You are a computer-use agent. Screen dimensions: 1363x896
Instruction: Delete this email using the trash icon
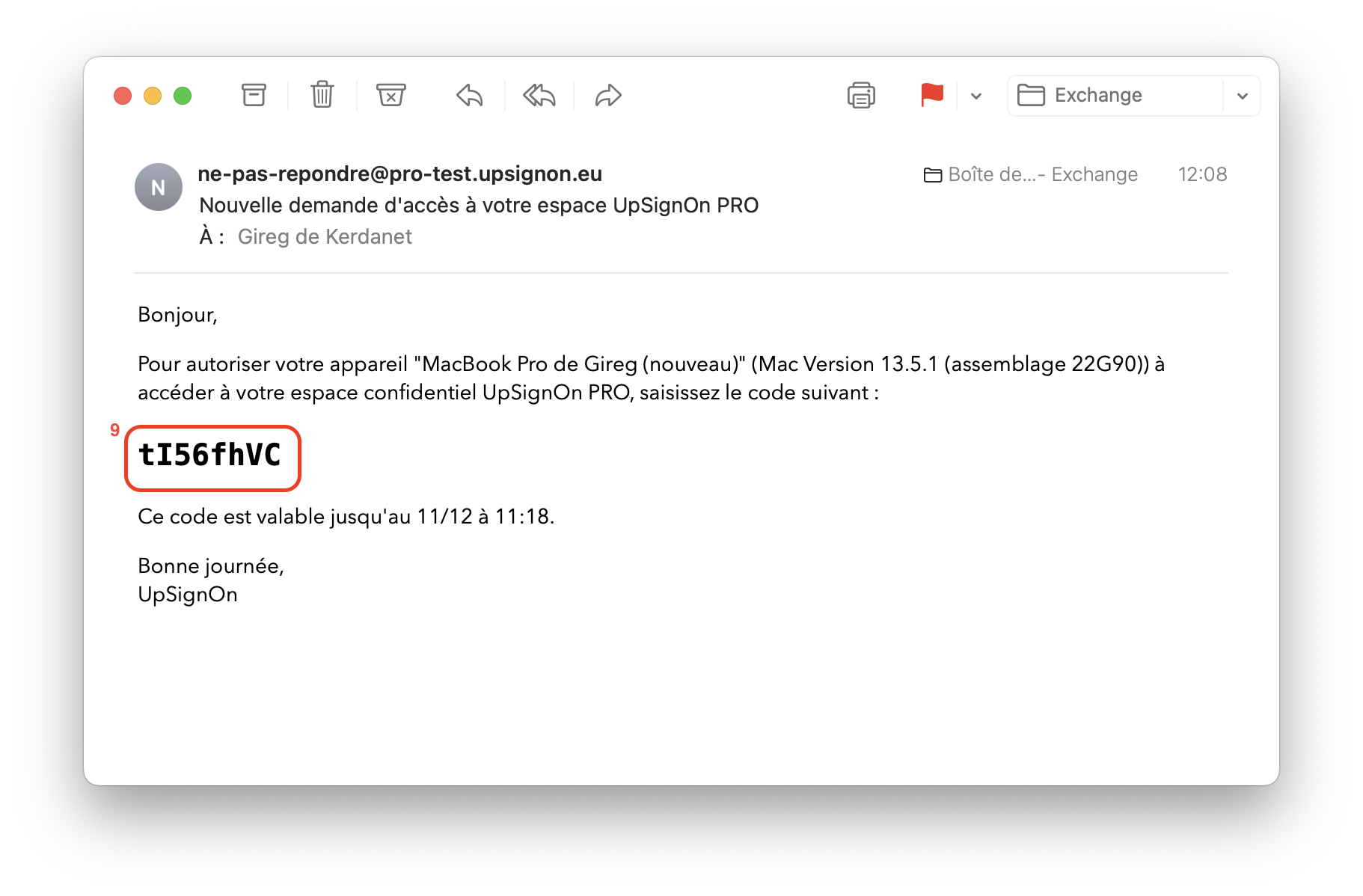[322, 95]
